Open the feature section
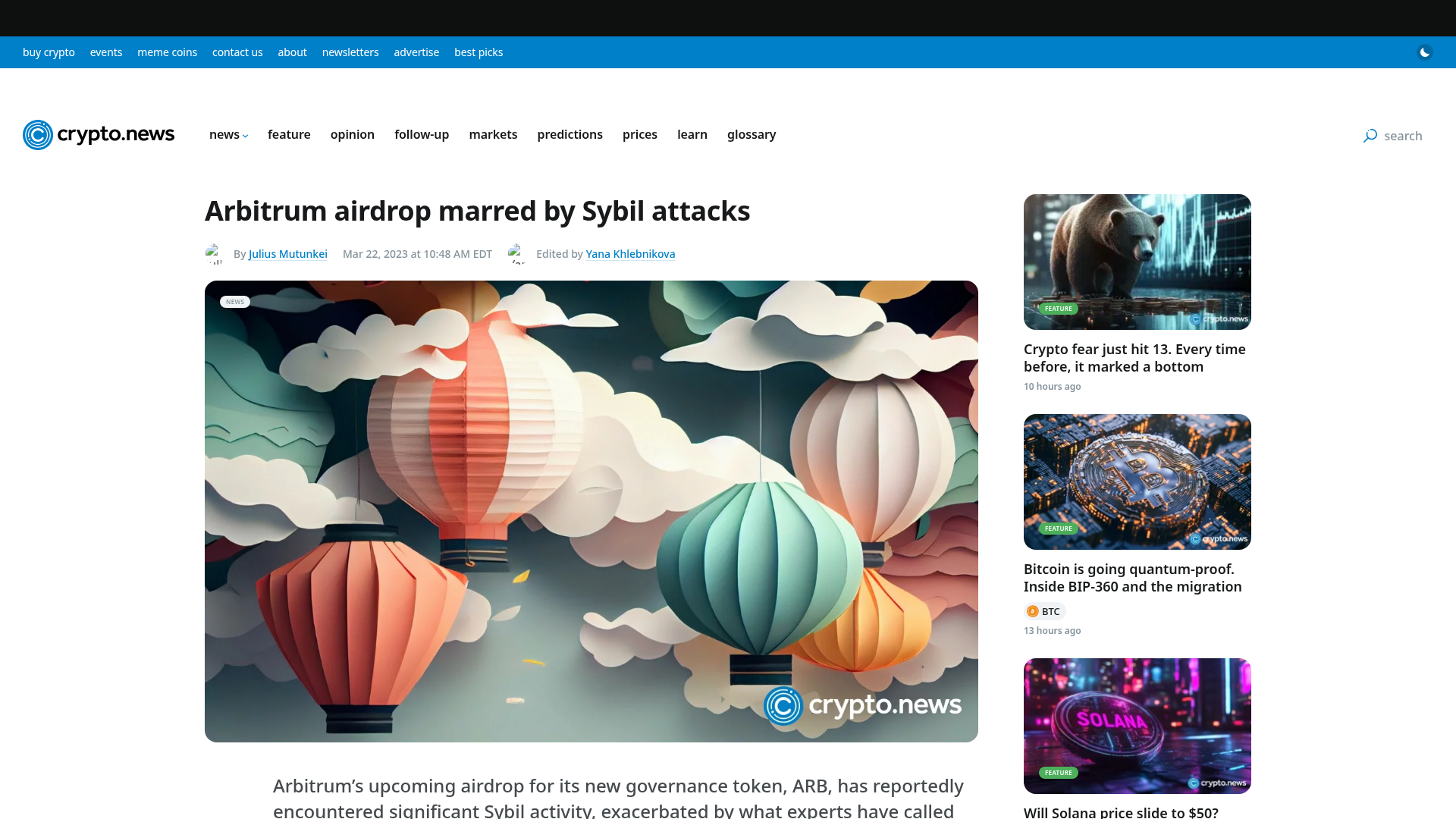Image resolution: width=1456 pixels, height=819 pixels. (289, 134)
